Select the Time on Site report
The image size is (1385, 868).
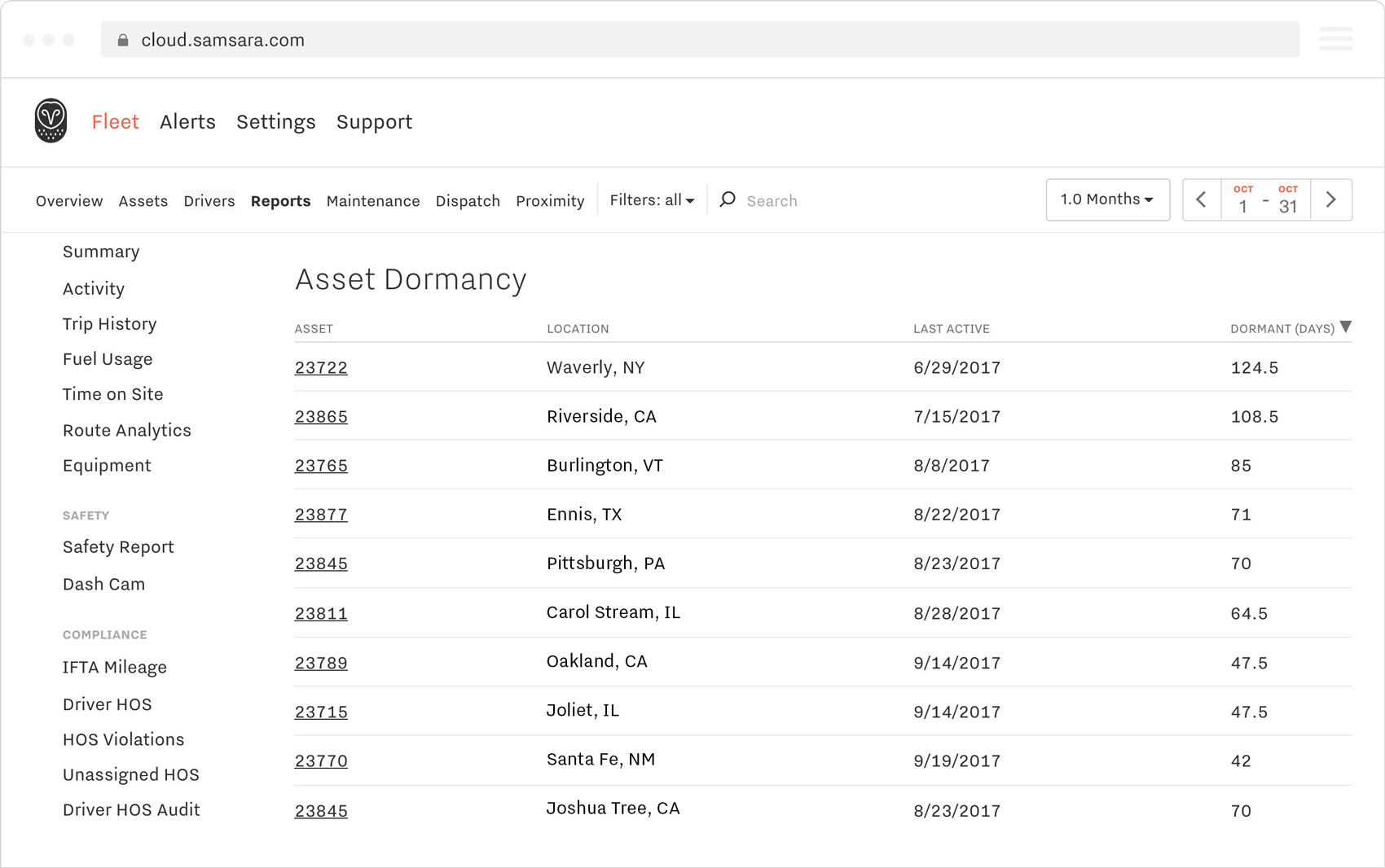(113, 394)
